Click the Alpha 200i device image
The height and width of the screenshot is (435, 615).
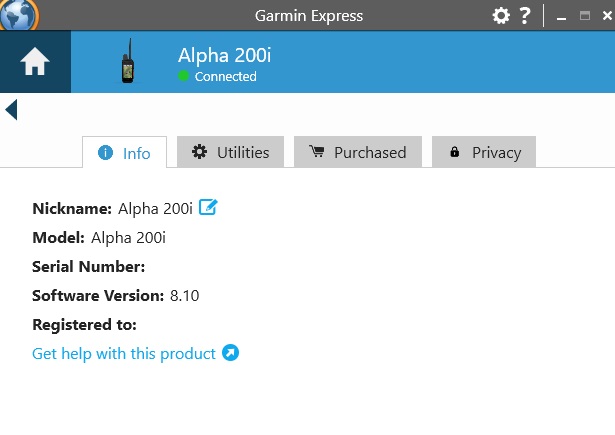(127, 62)
